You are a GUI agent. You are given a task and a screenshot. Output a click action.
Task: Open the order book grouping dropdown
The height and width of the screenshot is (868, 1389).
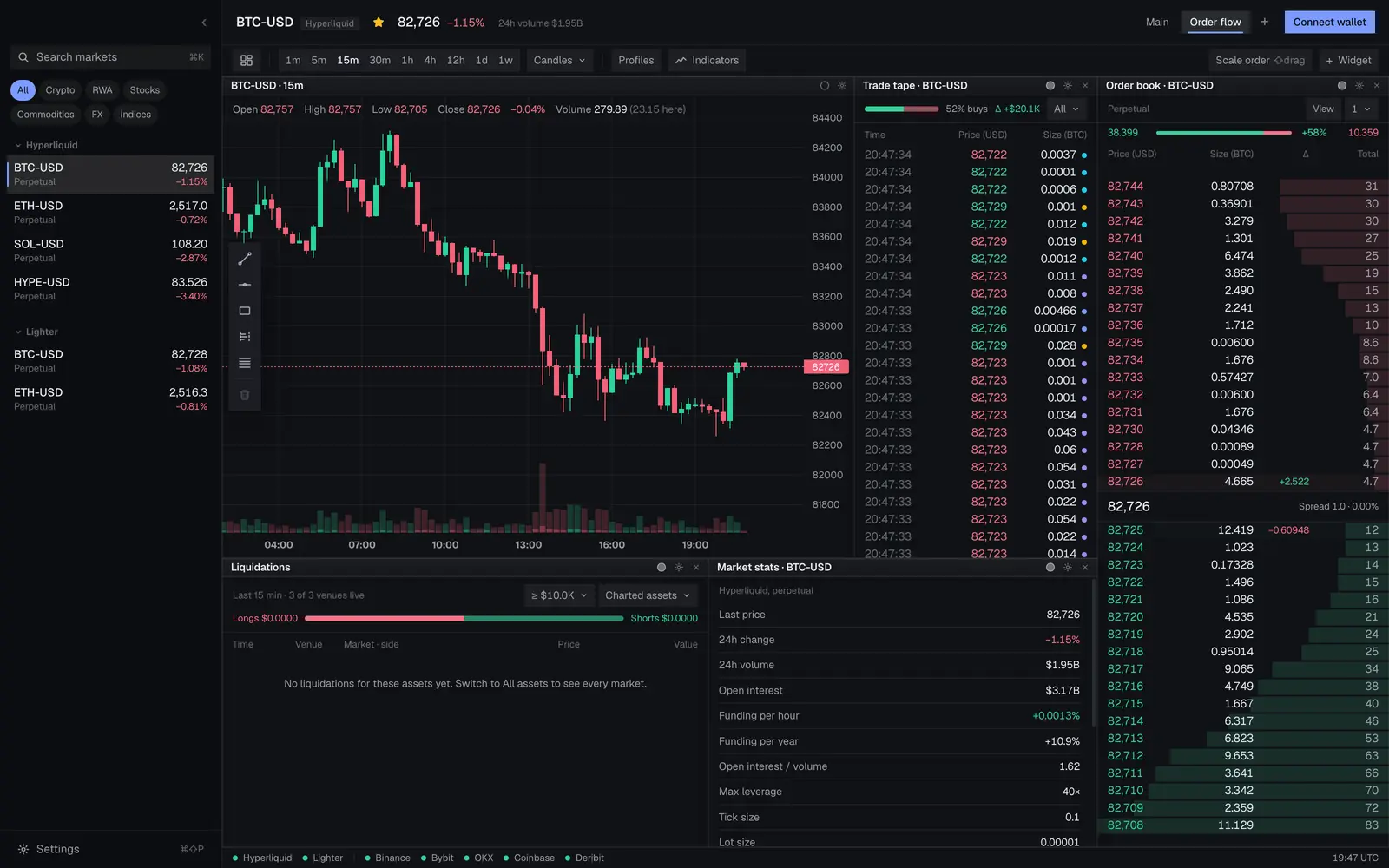tap(1360, 109)
